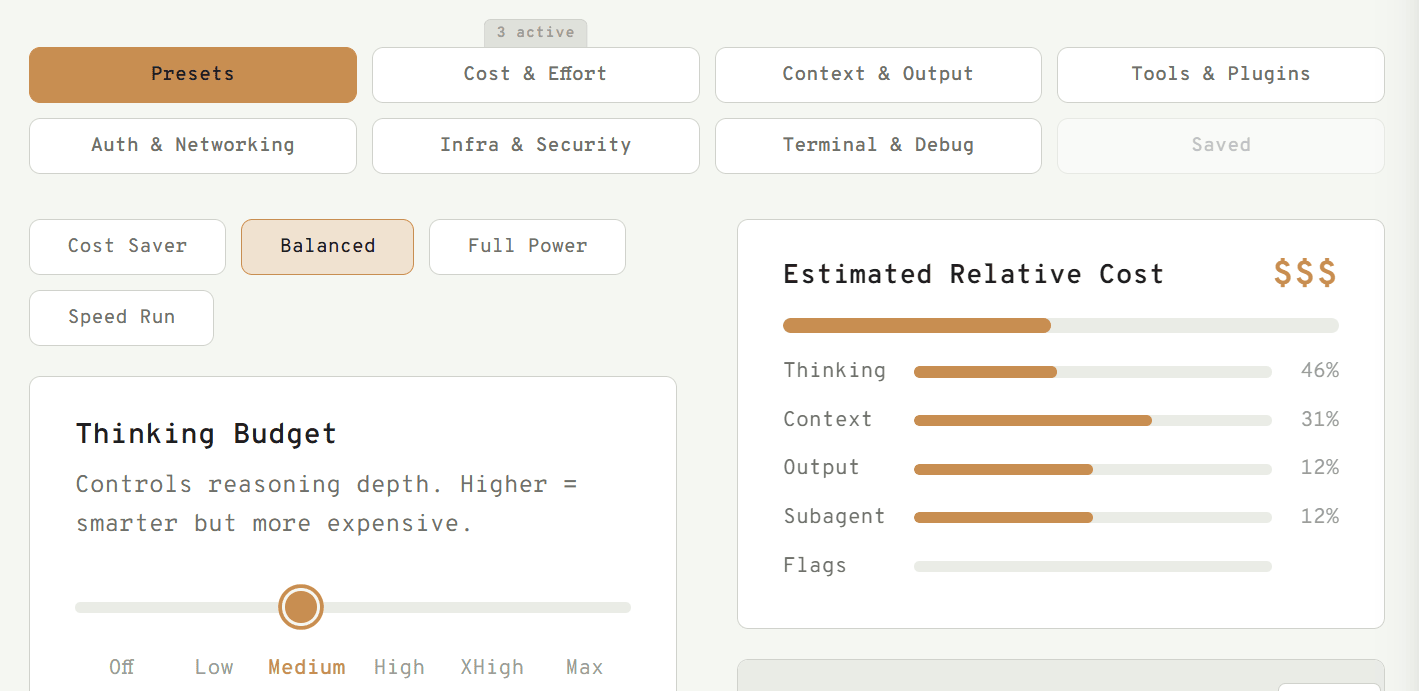Click the '12%' value in Subagent row
This screenshot has width=1419, height=691.
1319,517
